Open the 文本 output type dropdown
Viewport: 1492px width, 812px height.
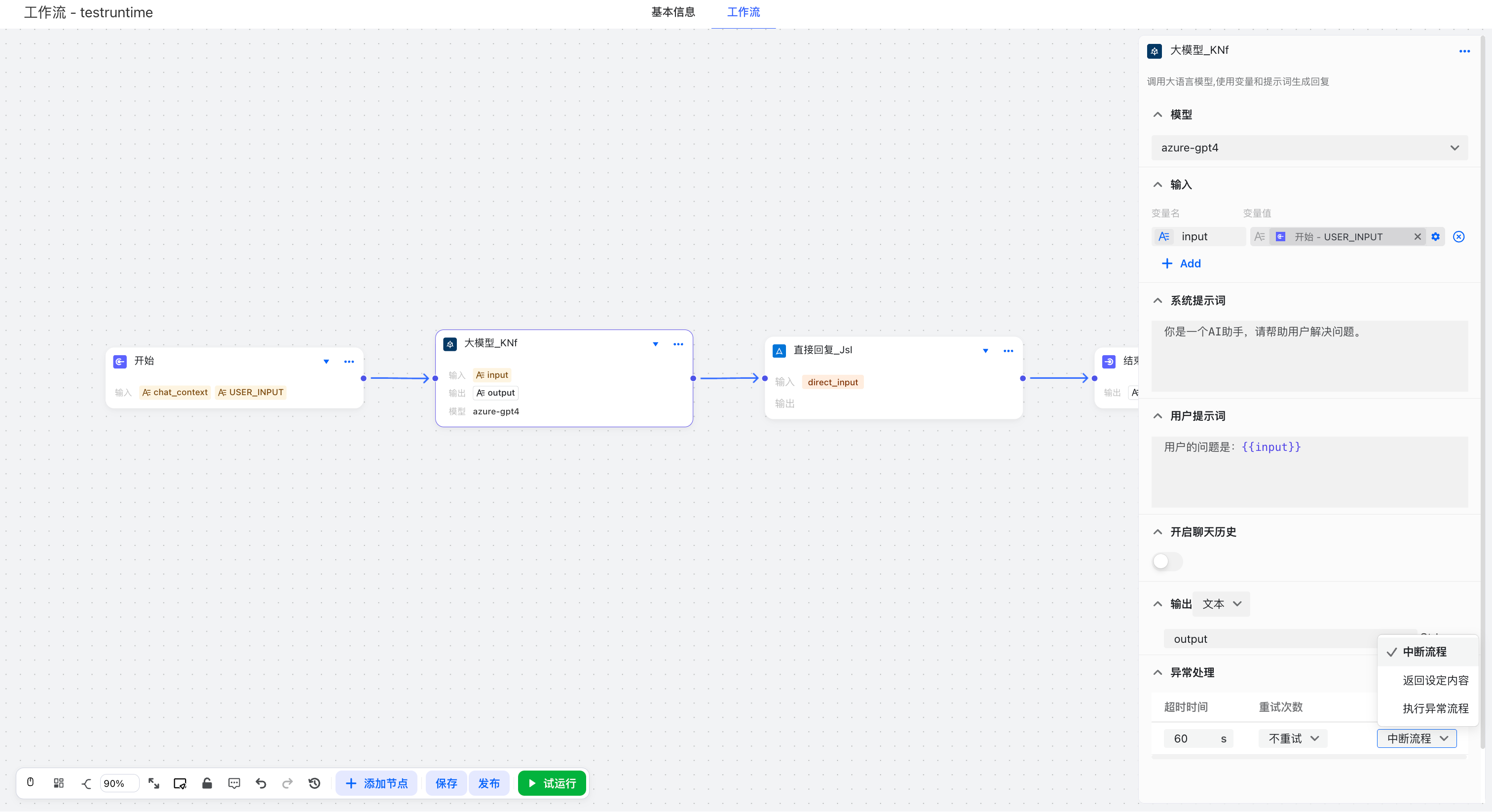click(x=1221, y=603)
